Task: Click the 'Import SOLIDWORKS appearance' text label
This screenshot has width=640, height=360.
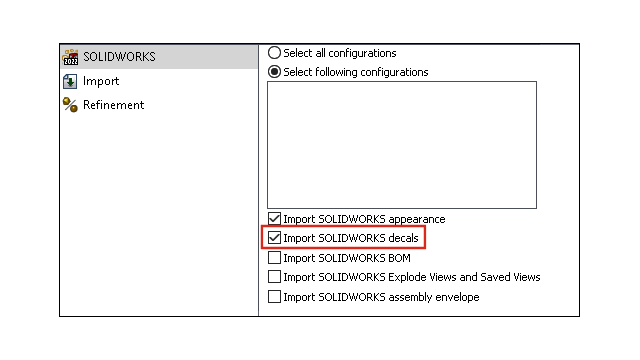Action: click(x=364, y=219)
